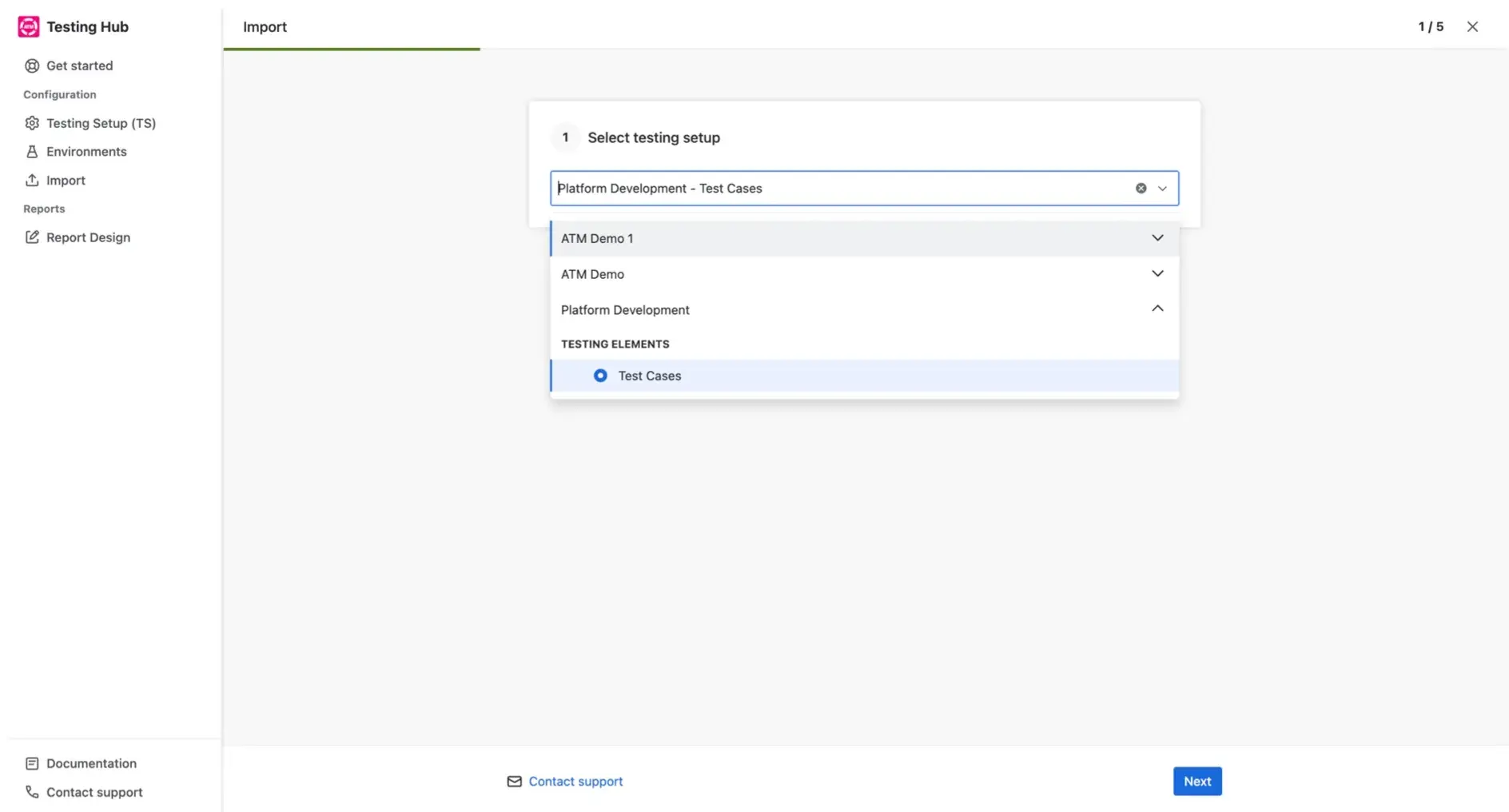Switch to the Import tab

point(264,26)
